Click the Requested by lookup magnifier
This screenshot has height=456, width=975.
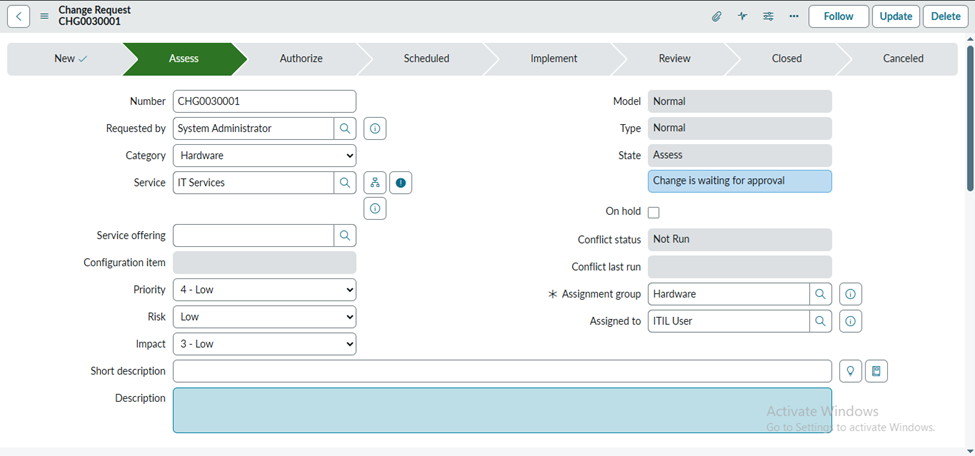click(345, 129)
